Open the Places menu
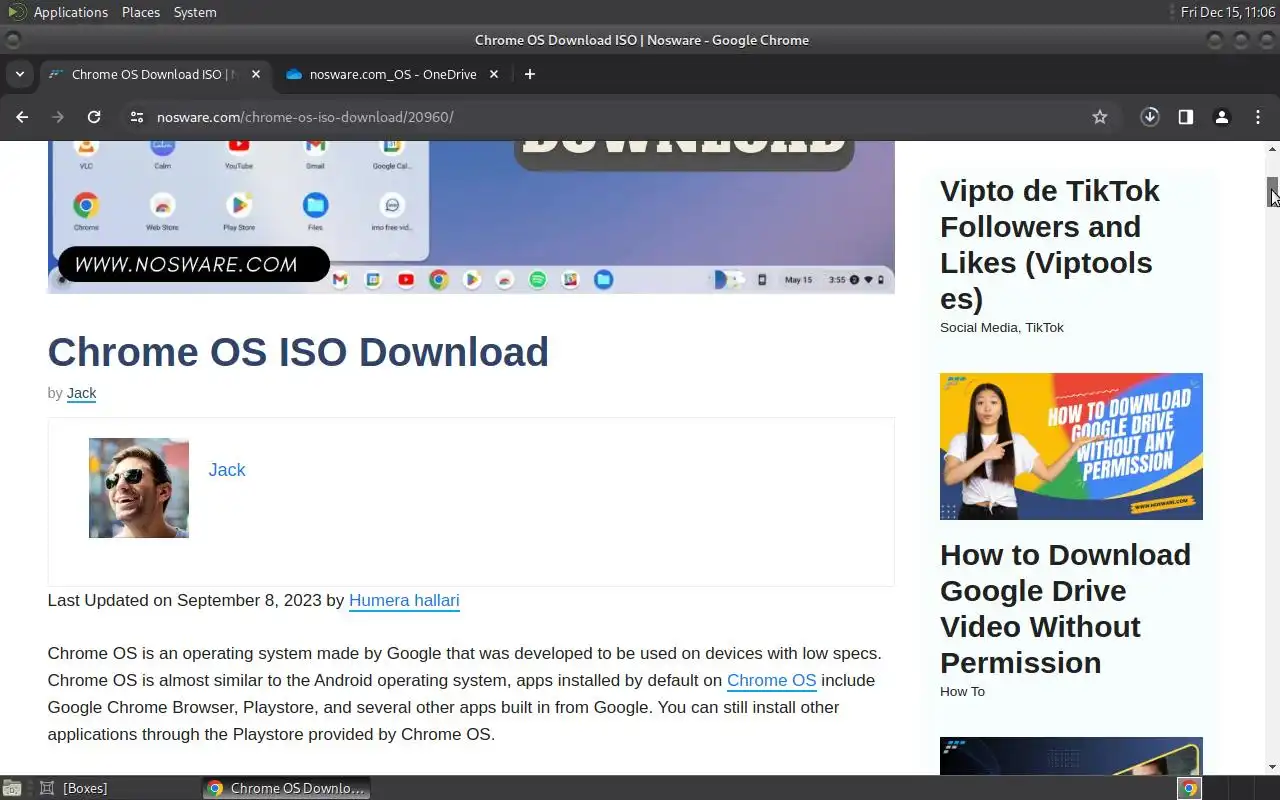 click(x=141, y=12)
